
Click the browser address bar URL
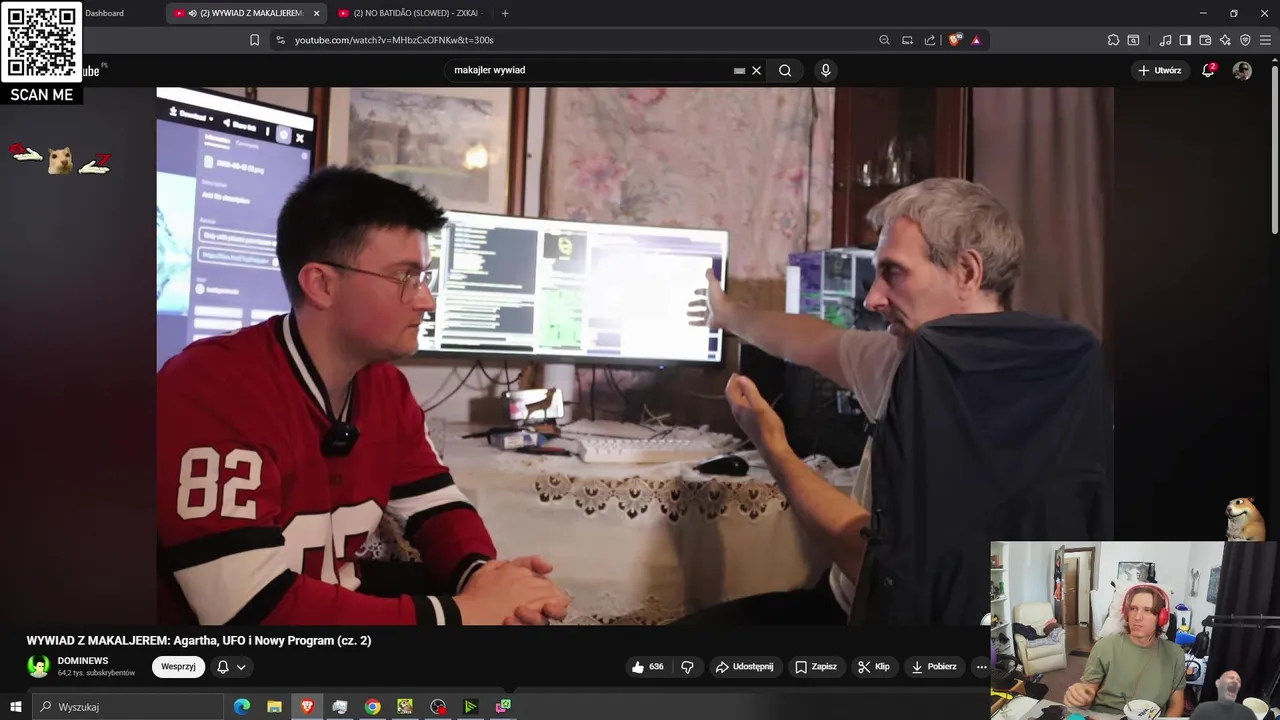[x=394, y=40]
